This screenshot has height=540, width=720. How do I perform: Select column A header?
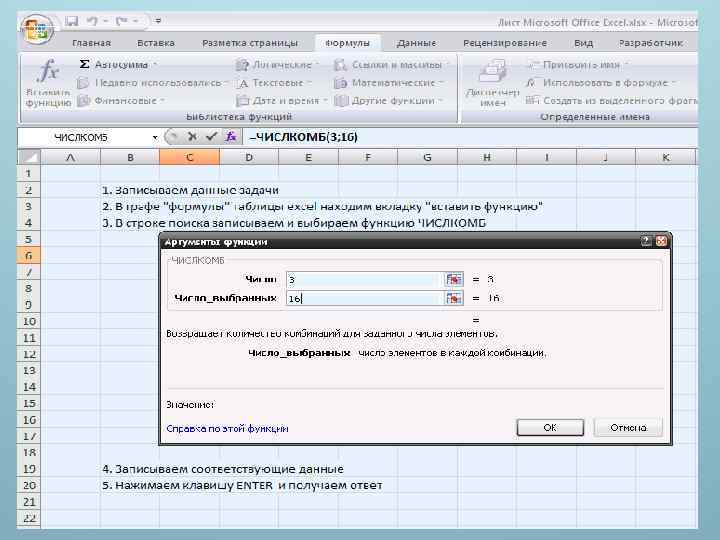click(x=70, y=158)
